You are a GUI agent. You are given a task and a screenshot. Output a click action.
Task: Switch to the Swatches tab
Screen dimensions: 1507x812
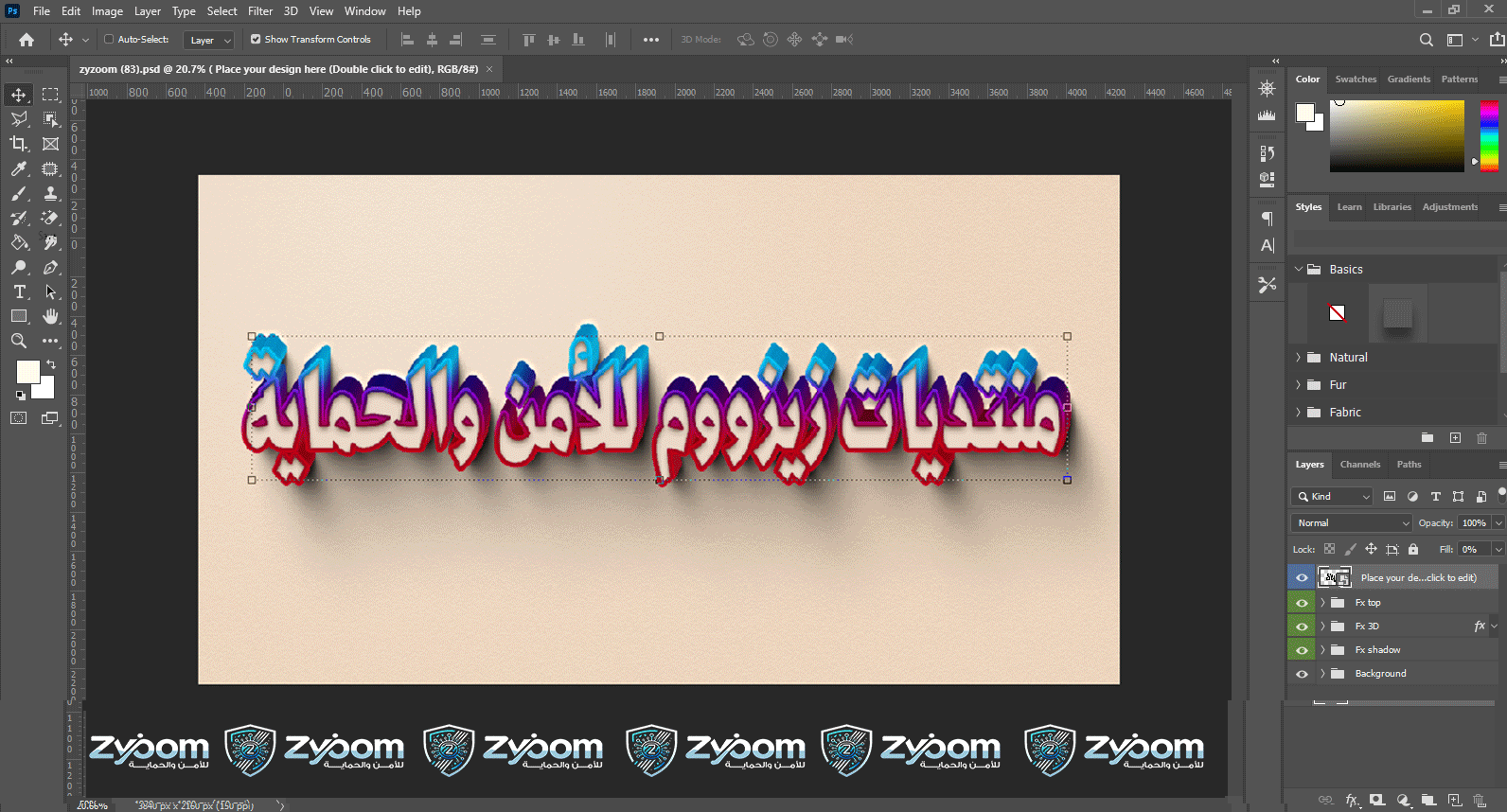pos(1356,79)
